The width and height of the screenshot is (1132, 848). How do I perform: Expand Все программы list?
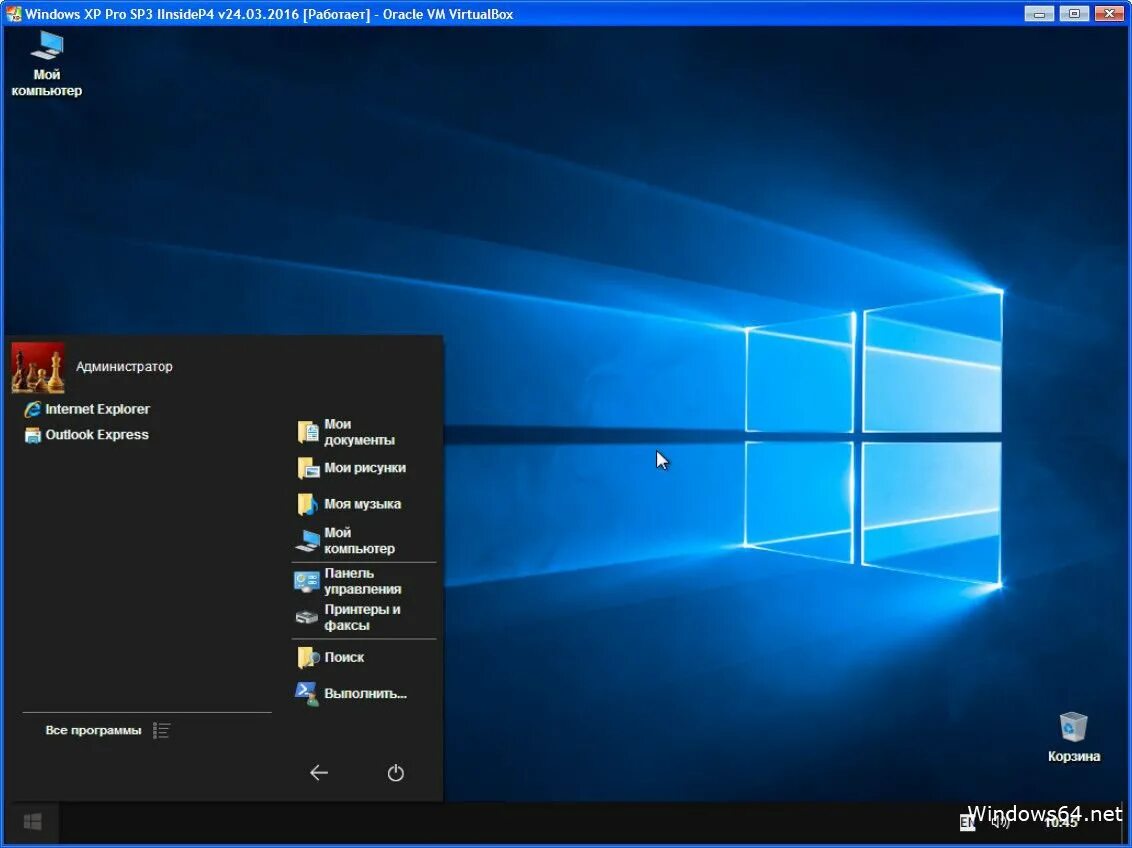point(107,730)
